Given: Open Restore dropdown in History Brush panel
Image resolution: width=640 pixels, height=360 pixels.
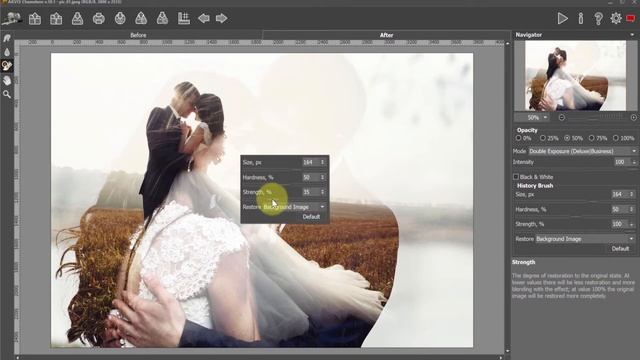Looking at the screenshot, I should click(x=586, y=239).
